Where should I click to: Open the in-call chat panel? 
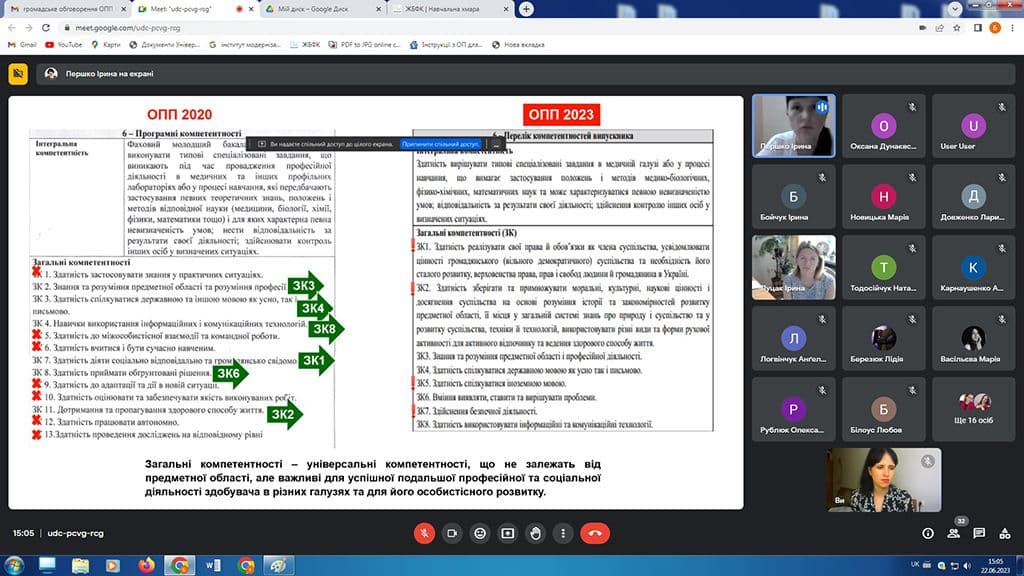(979, 534)
